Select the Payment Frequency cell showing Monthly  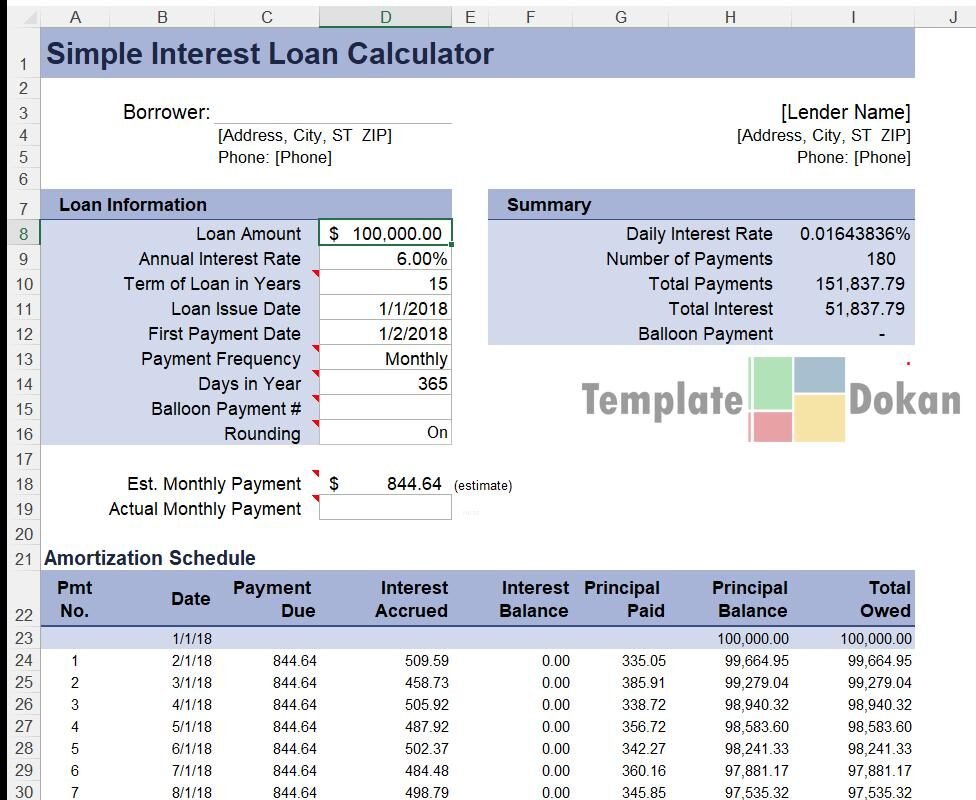click(x=385, y=359)
